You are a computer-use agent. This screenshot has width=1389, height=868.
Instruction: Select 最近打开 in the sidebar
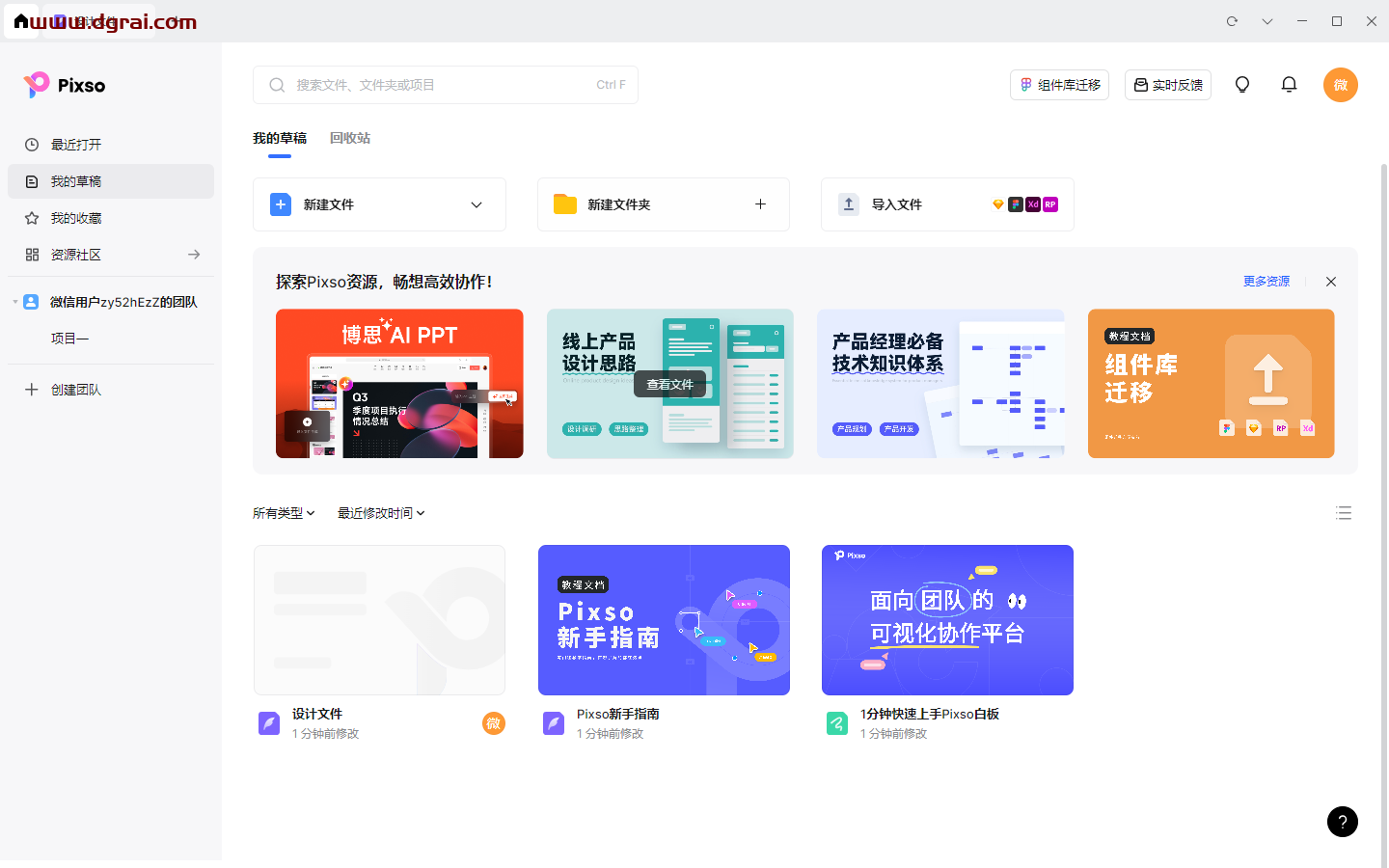pyautogui.click(x=76, y=145)
